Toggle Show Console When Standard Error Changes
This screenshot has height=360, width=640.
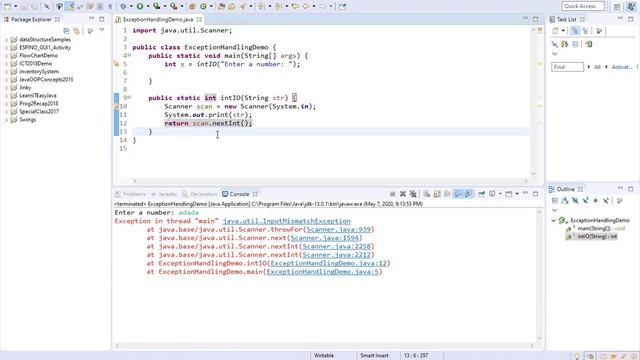468,194
